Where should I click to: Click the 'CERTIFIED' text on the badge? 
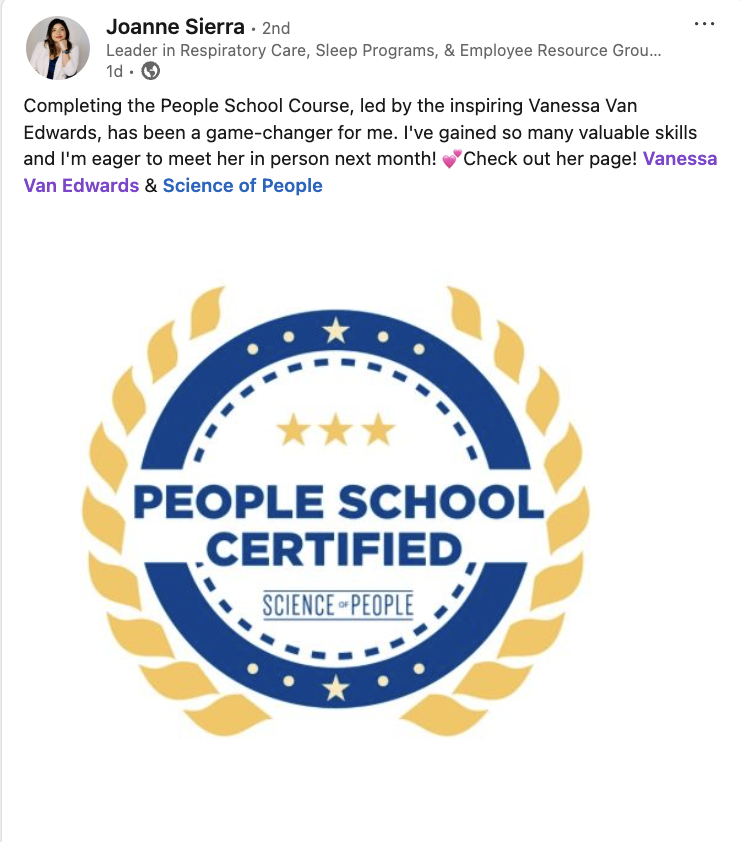[x=337, y=549]
